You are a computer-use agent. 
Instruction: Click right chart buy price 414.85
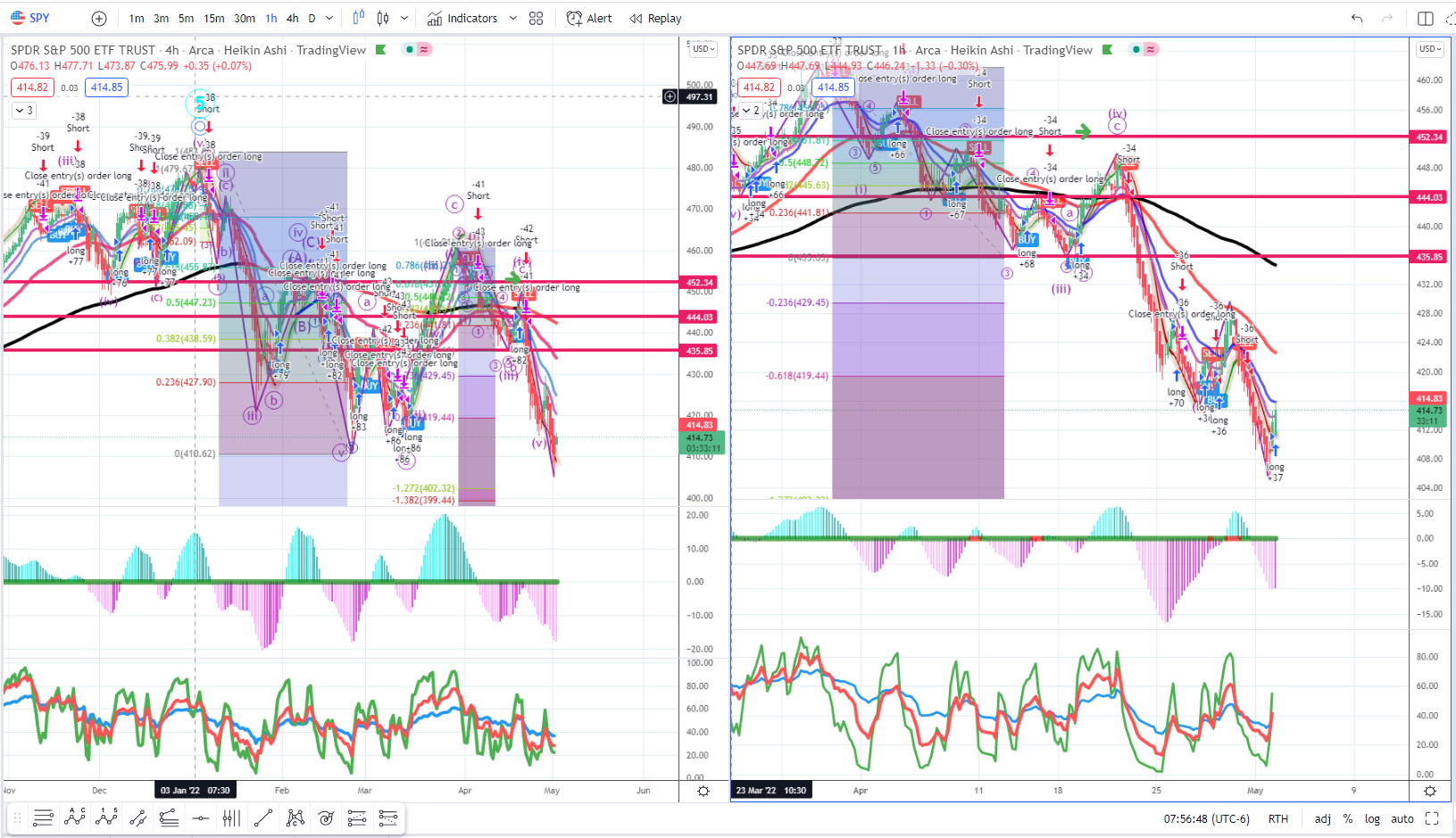(x=834, y=87)
